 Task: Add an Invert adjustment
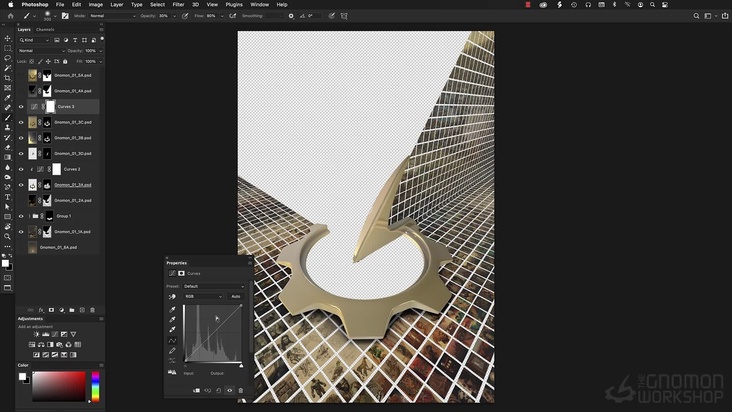[36, 355]
